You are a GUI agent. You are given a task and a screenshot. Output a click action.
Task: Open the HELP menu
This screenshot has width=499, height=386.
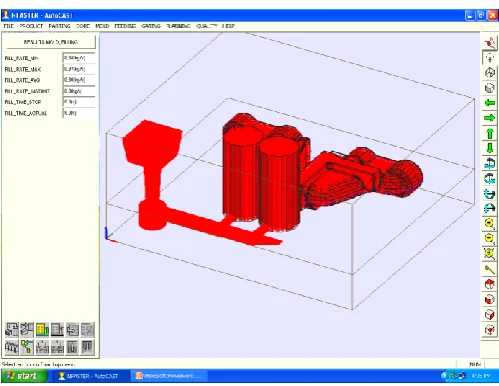point(228,26)
